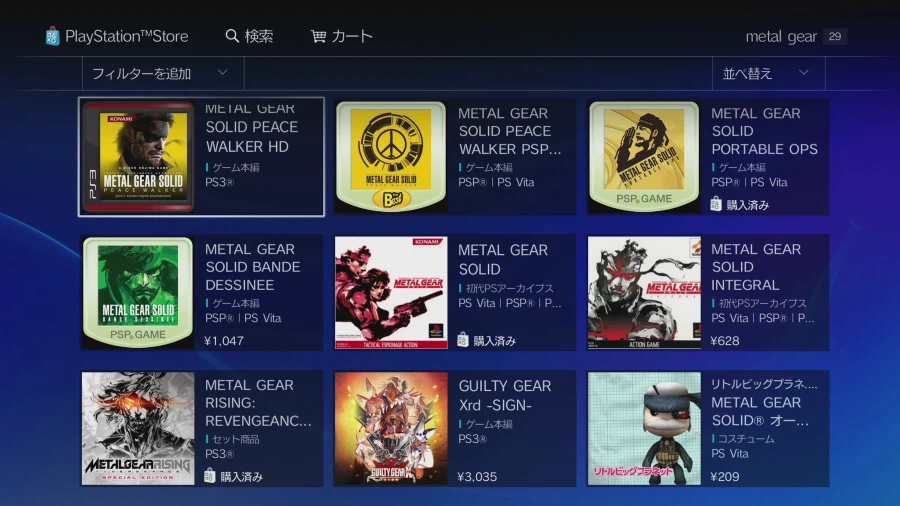Open the 並べ替え sort dropdown
The image size is (900, 506).
coord(769,73)
